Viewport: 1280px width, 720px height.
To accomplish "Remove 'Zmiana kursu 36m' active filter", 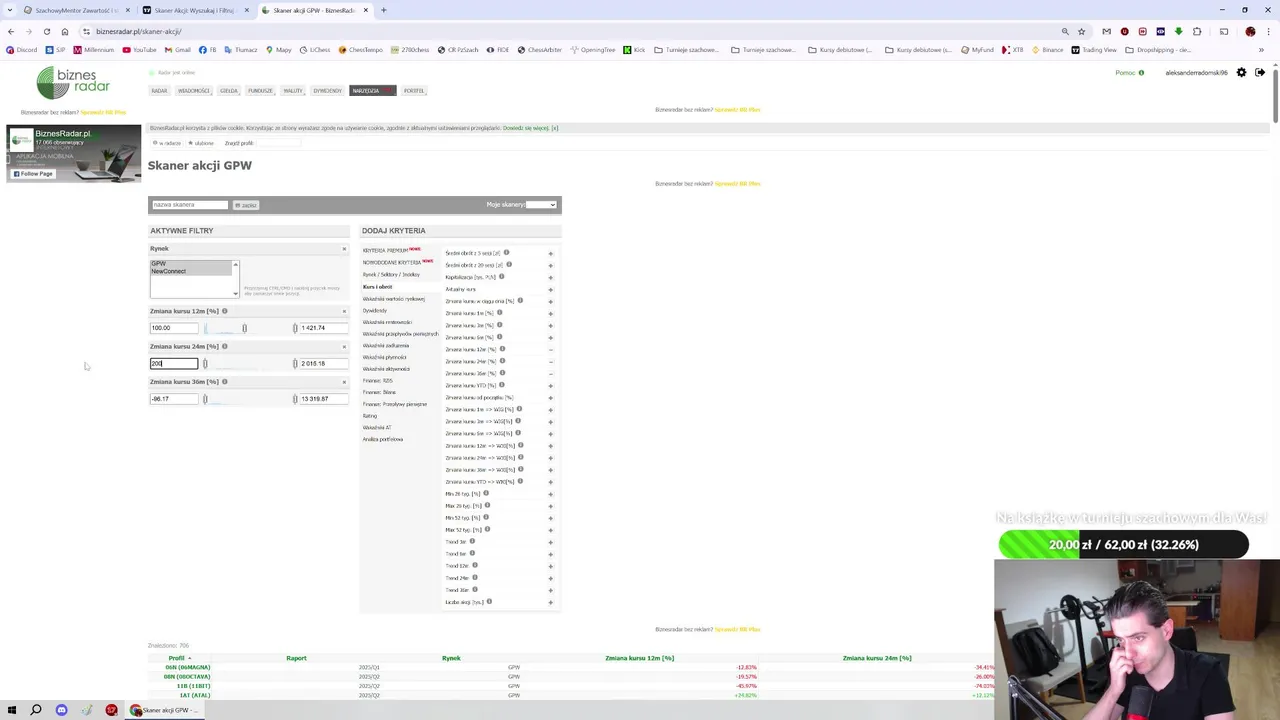I will pyautogui.click(x=344, y=382).
